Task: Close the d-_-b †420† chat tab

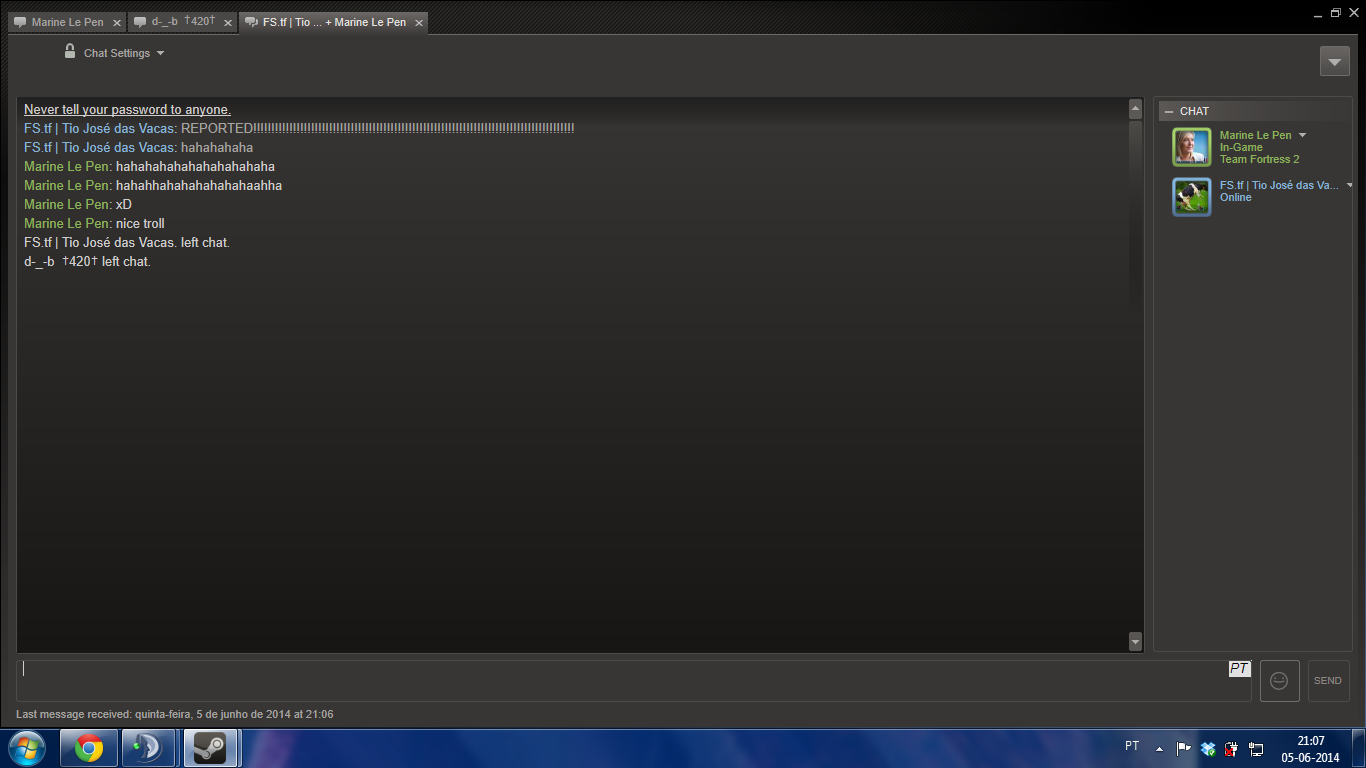Action: 228,23
